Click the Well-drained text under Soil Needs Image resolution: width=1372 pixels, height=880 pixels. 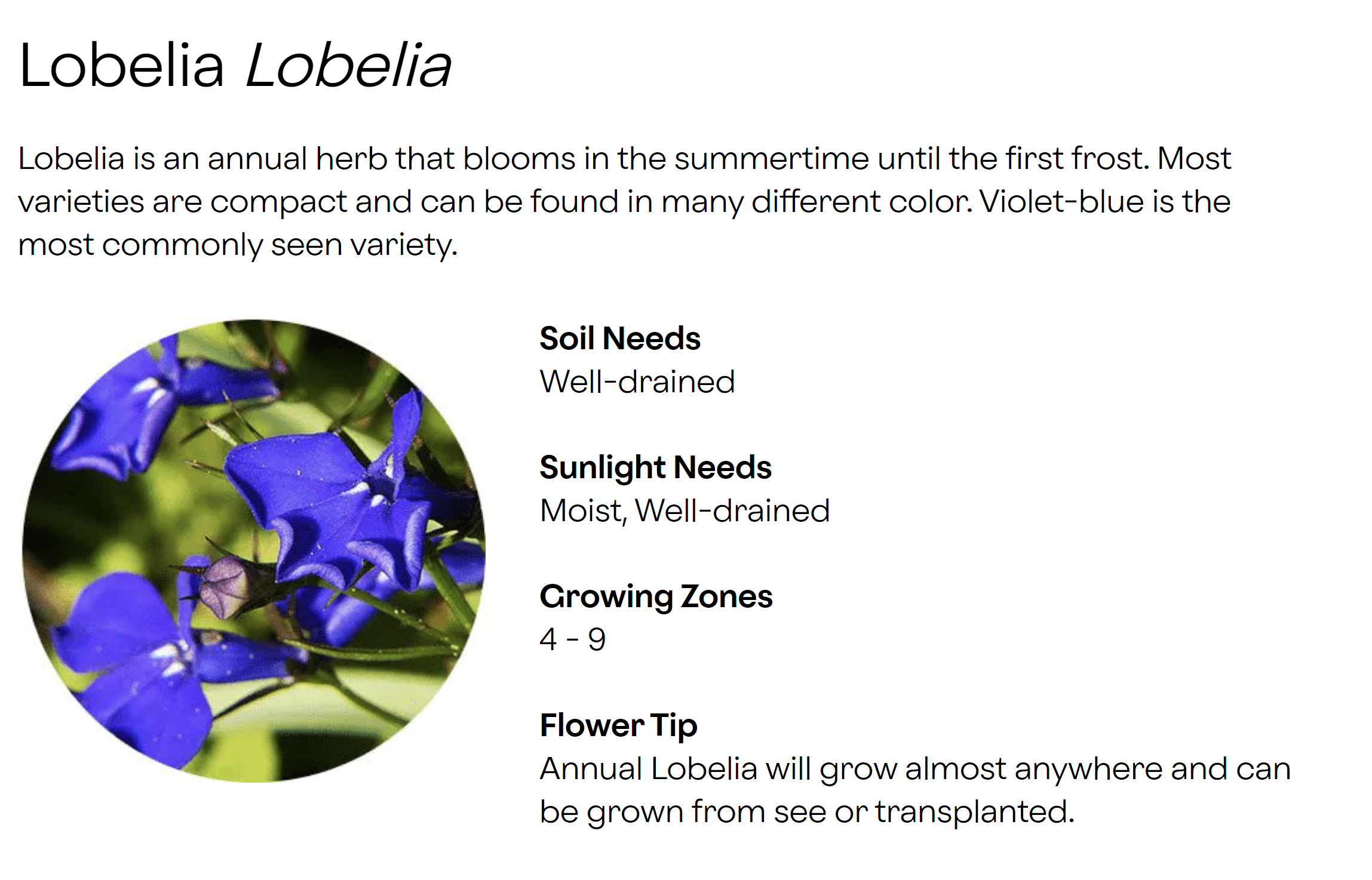(x=637, y=382)
